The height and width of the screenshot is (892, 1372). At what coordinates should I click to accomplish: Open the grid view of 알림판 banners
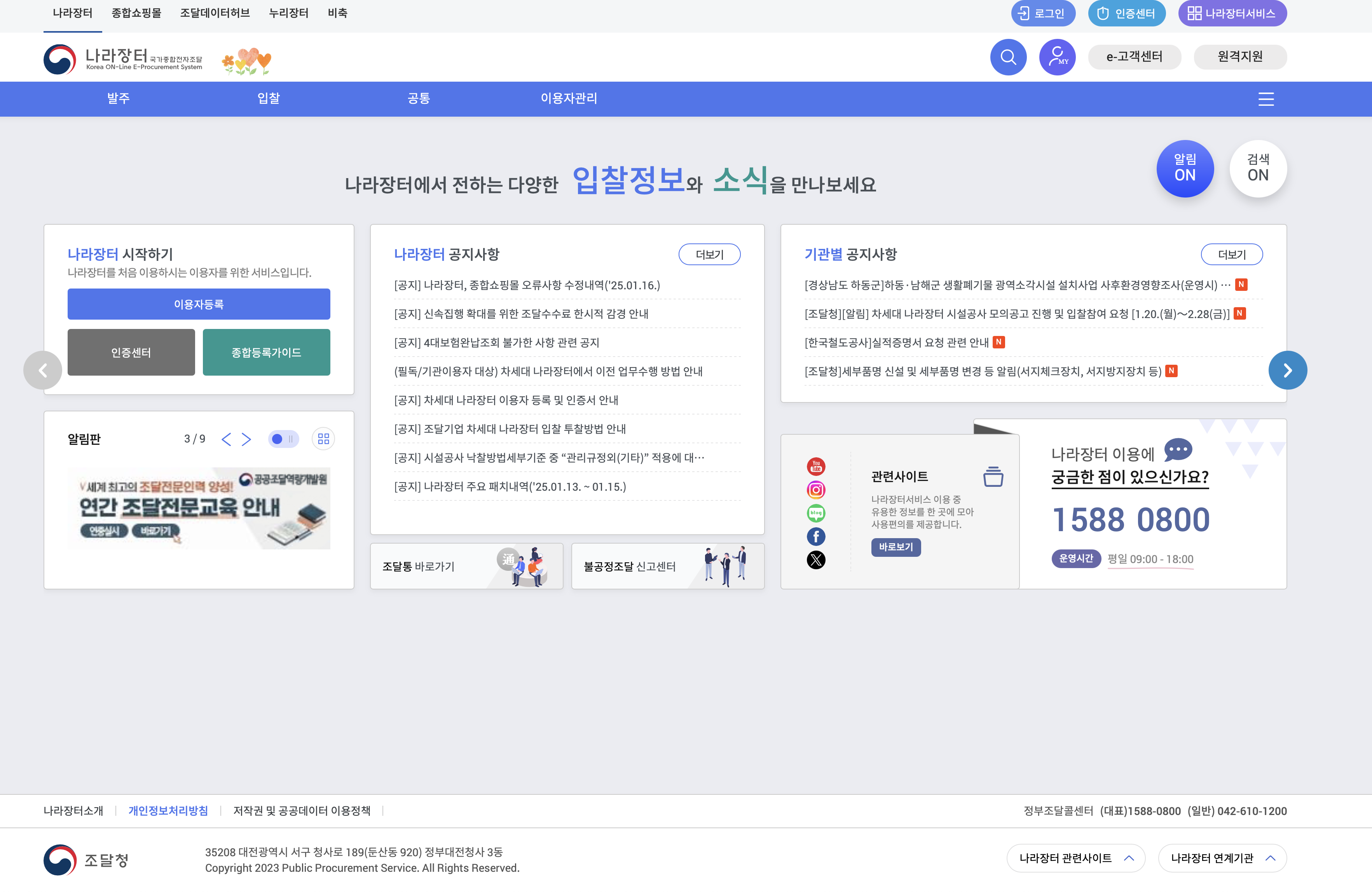[x=323, y=439]
